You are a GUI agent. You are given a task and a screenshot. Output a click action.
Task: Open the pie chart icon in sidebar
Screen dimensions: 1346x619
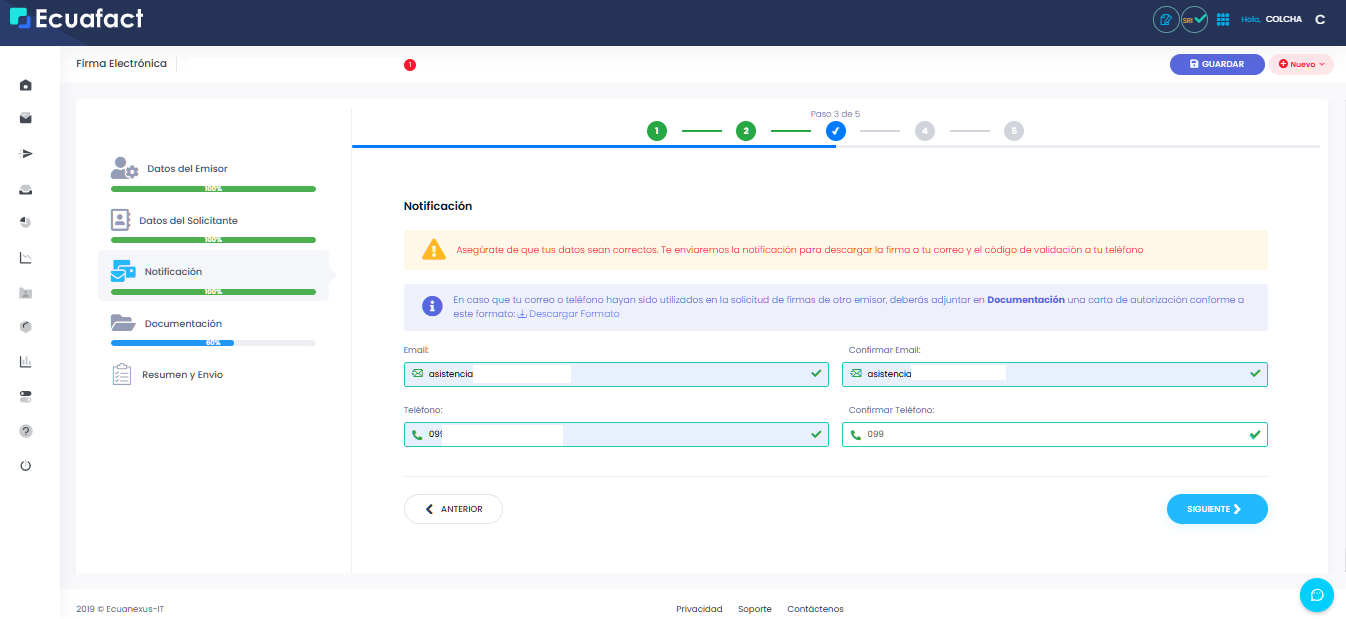[x=26, y=222]
